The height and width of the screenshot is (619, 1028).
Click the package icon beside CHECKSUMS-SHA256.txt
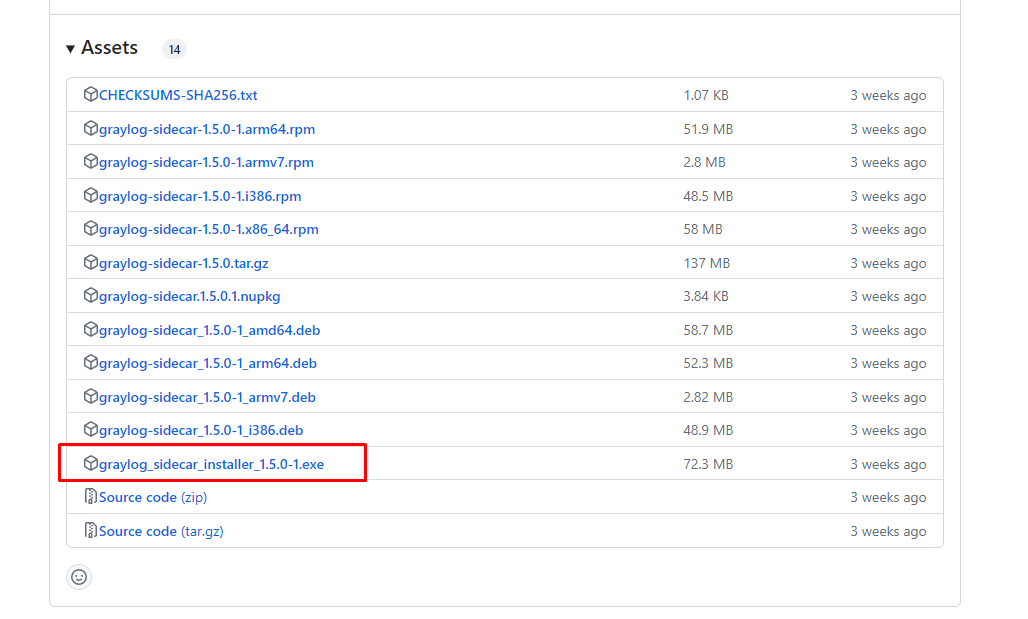(90, 94)
